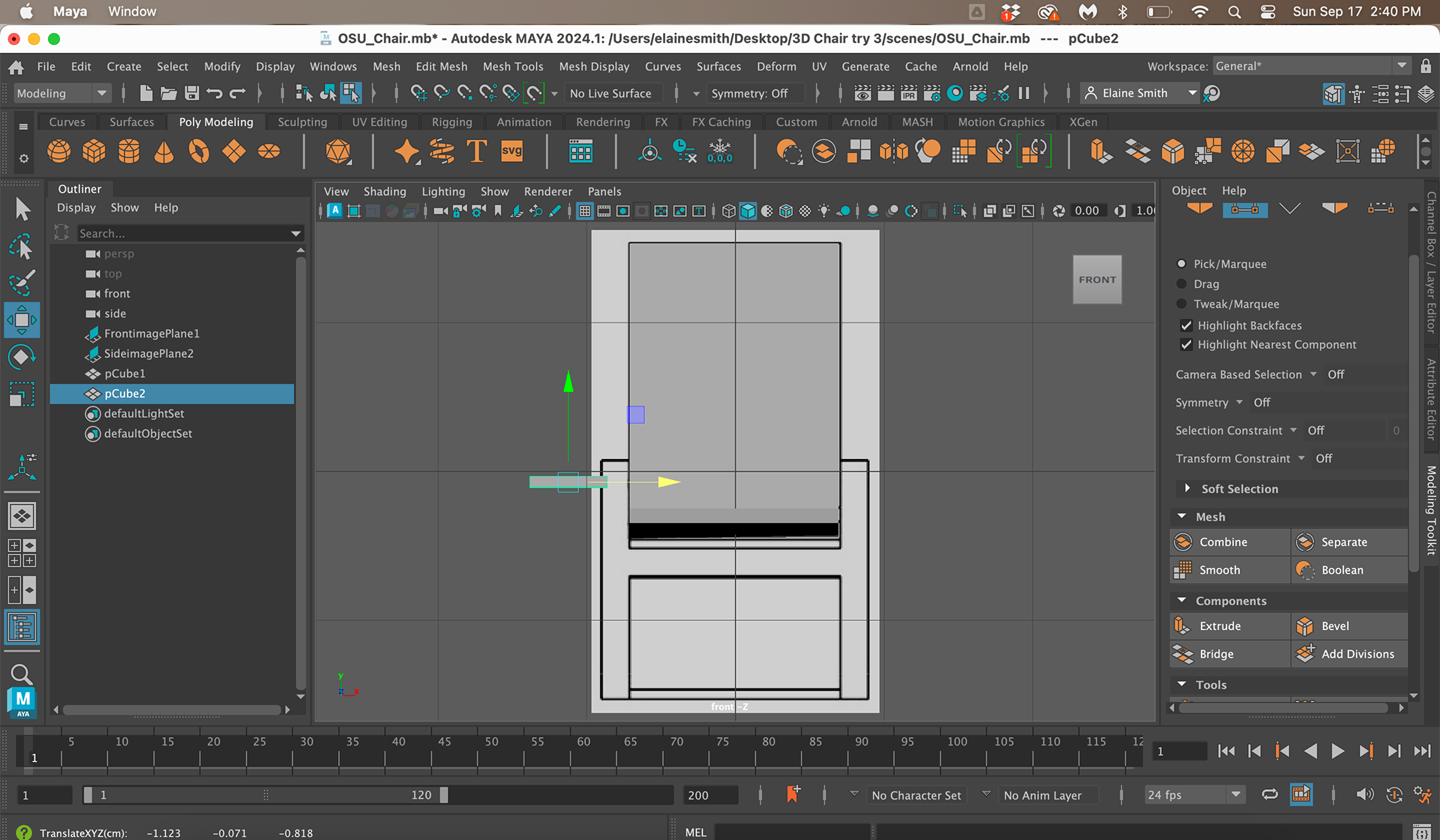Toggle auto keyframe button

point(1393,795)
